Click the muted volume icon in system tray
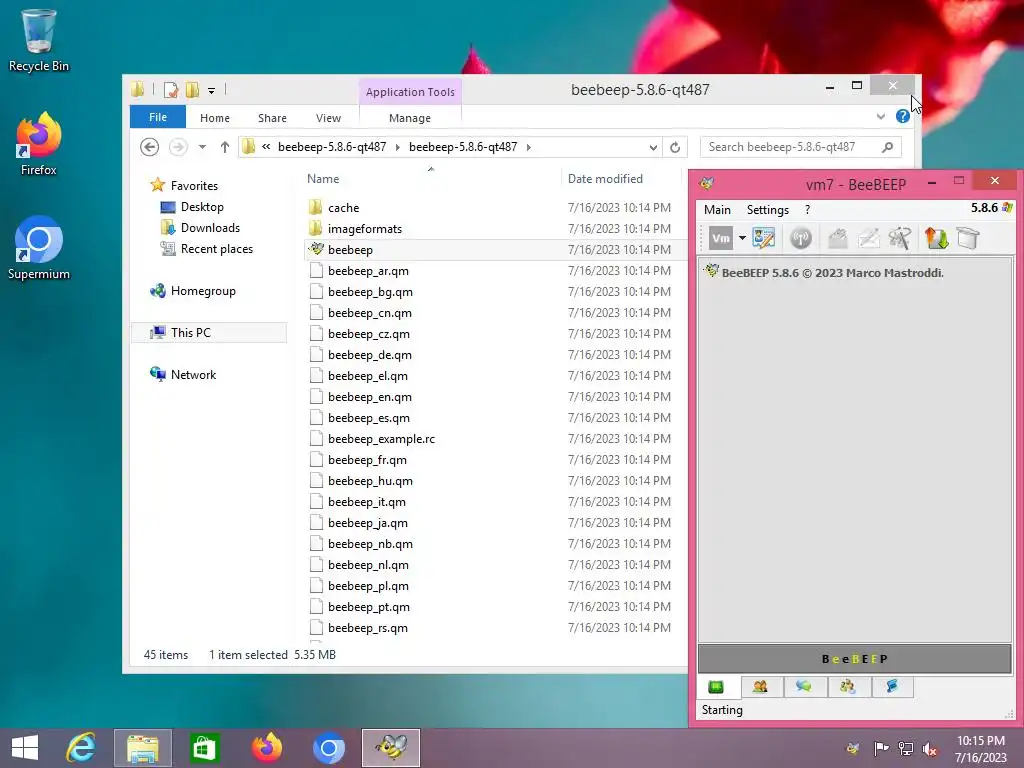 click(931, 748)
